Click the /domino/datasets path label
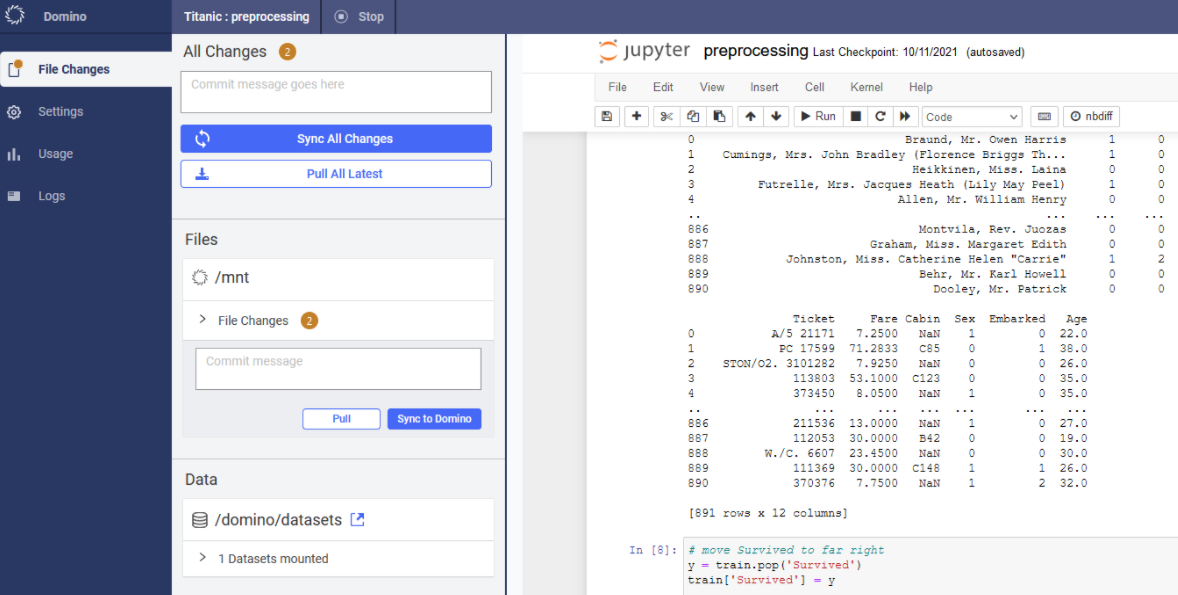 (x=279, y=520)
